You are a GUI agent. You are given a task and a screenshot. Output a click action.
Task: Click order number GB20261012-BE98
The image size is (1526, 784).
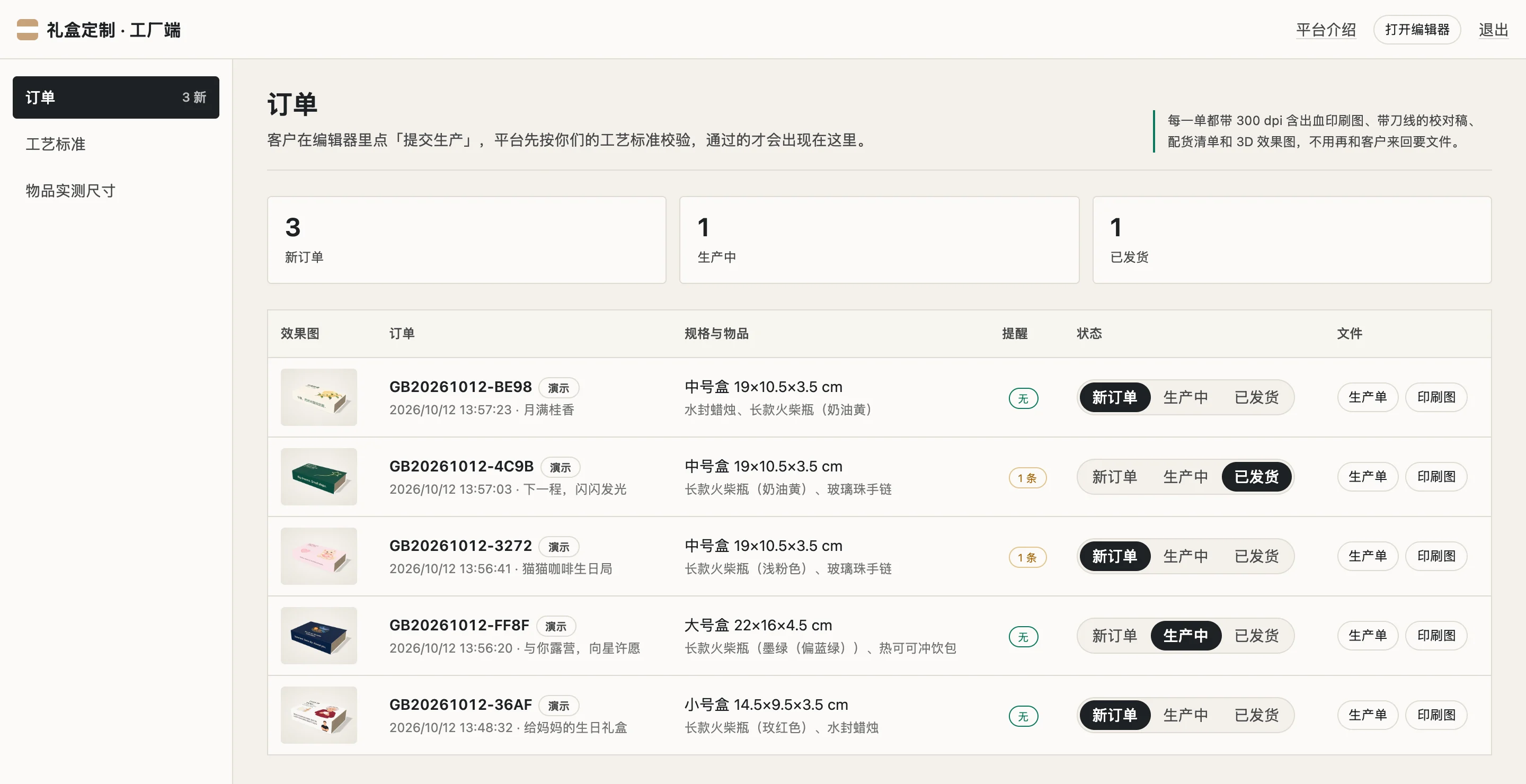[x=460, y=387]
